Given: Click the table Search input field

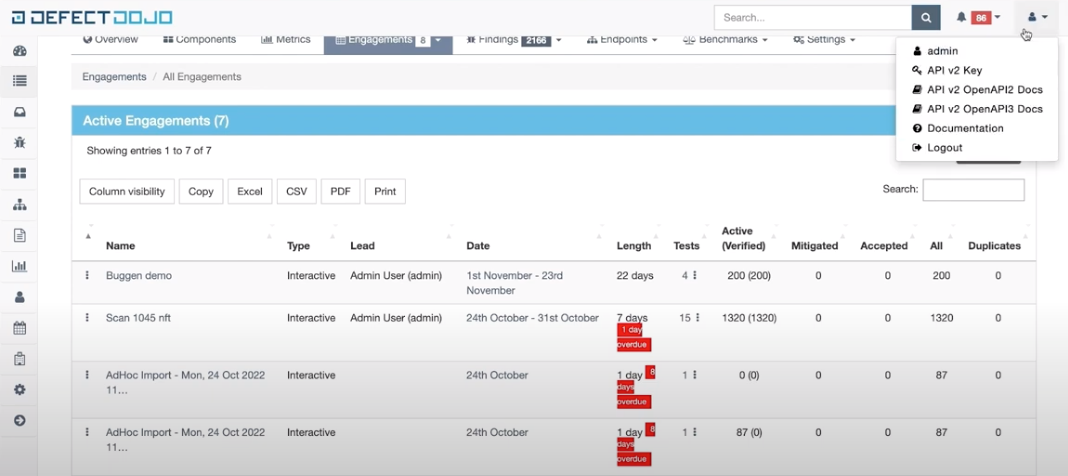Looking at the screenshot, I should 973,189.
